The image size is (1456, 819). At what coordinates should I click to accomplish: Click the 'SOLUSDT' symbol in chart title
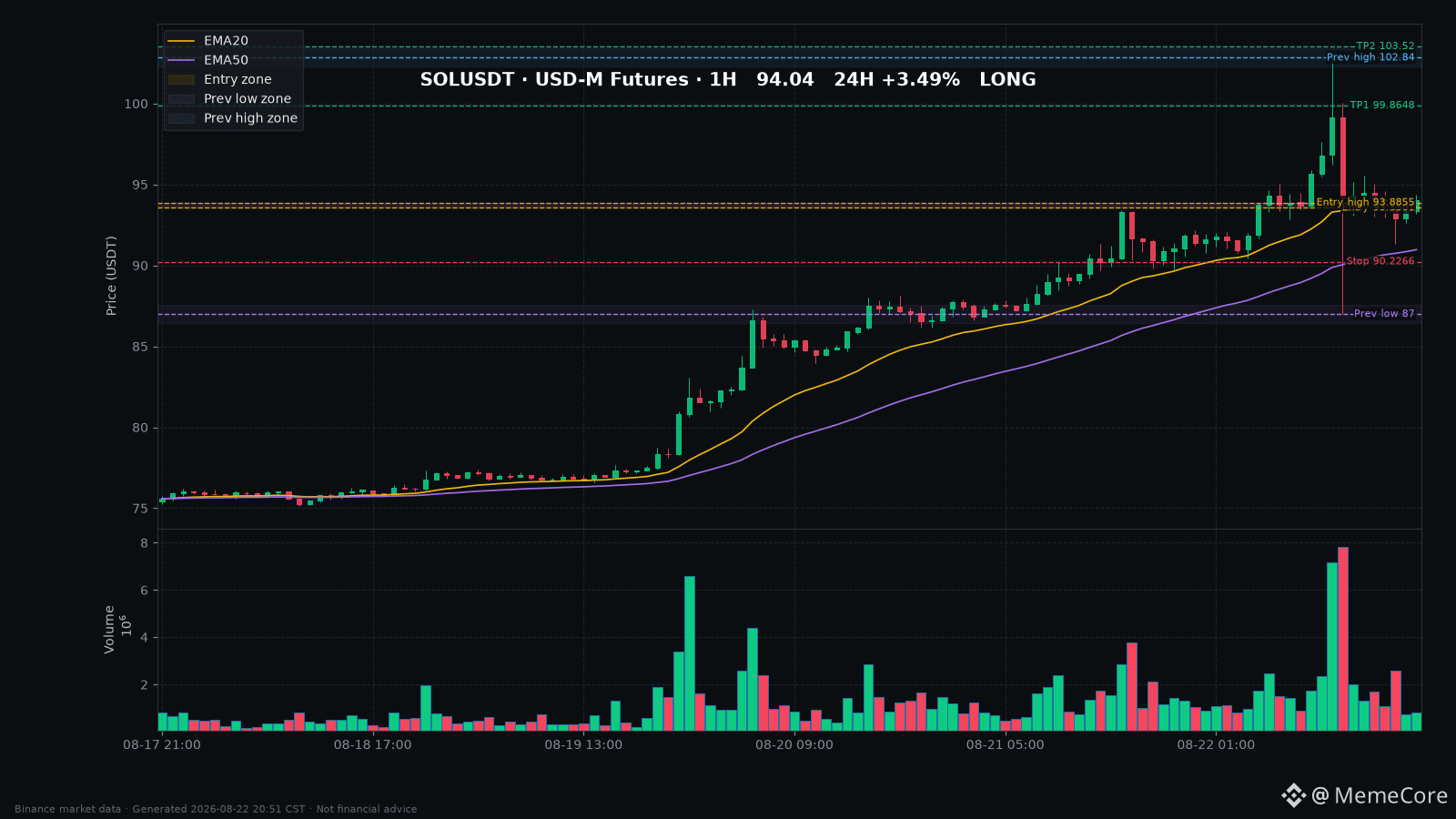(467, 79)
